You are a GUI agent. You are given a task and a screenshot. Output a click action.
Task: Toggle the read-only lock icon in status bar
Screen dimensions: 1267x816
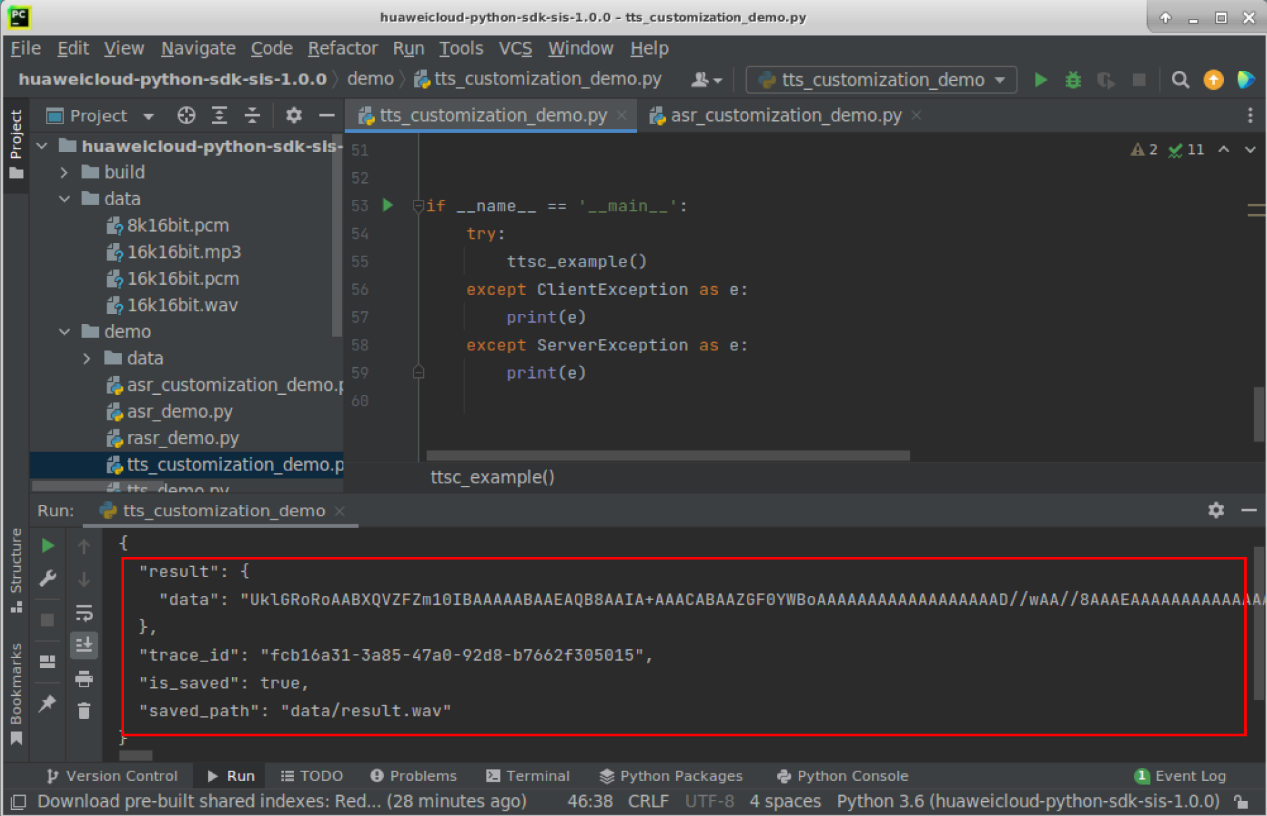click(1241, 802)
